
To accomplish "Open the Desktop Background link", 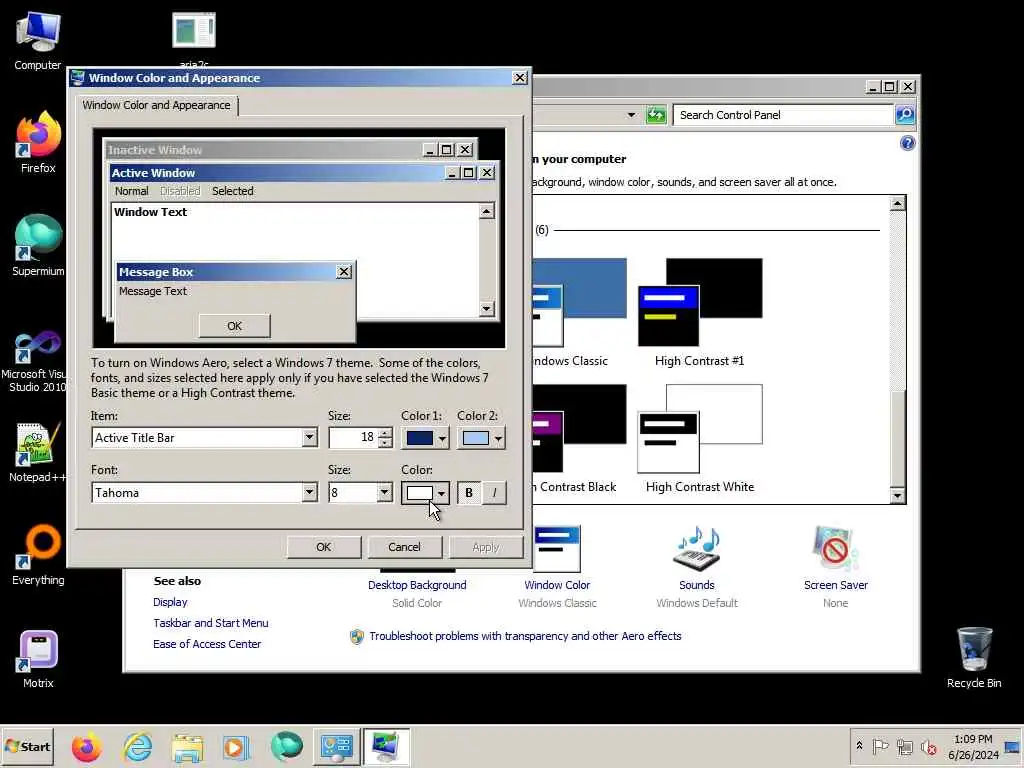I will pyautogui.click(x=417, y=585).
